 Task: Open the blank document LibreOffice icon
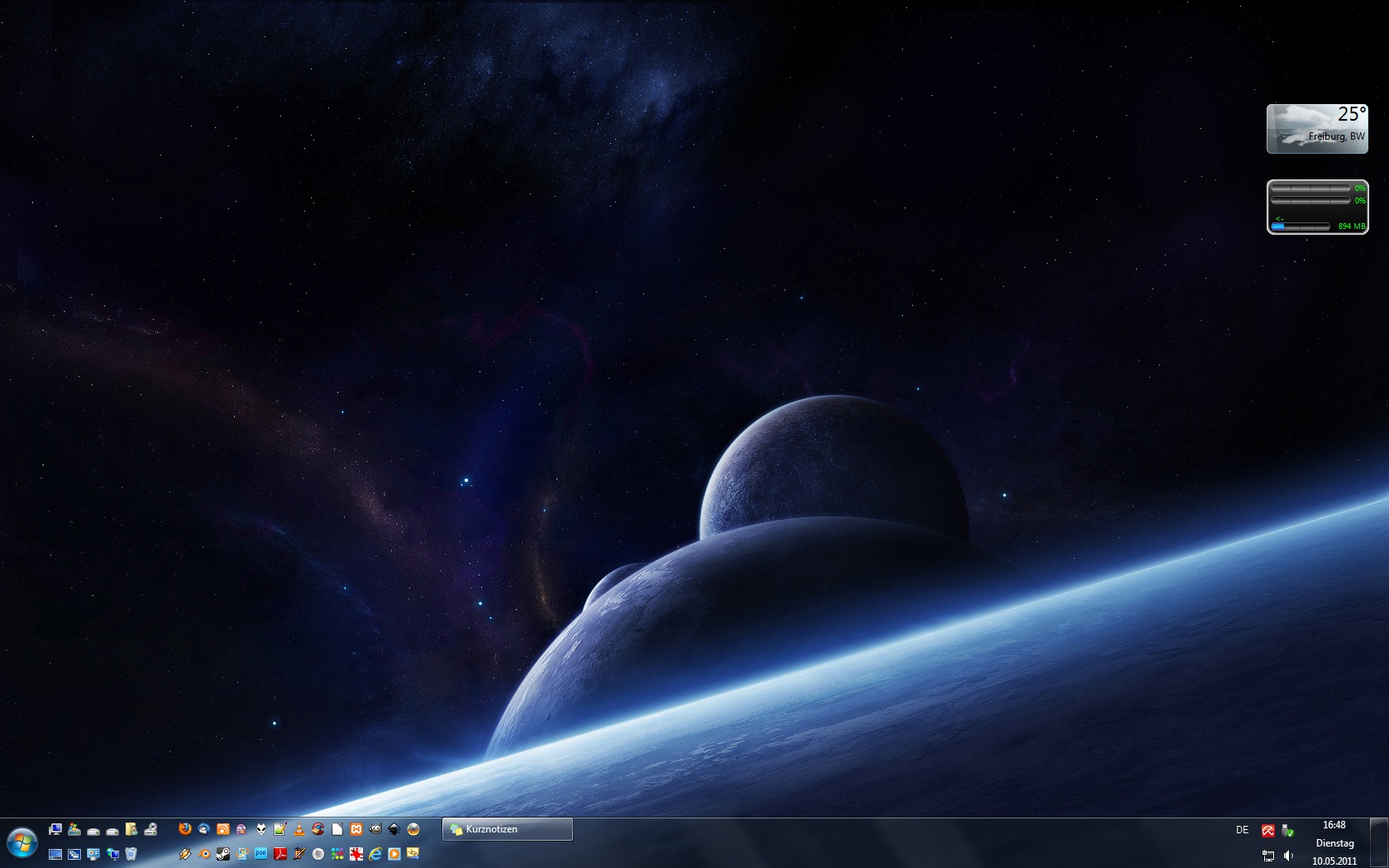[337, 829]
